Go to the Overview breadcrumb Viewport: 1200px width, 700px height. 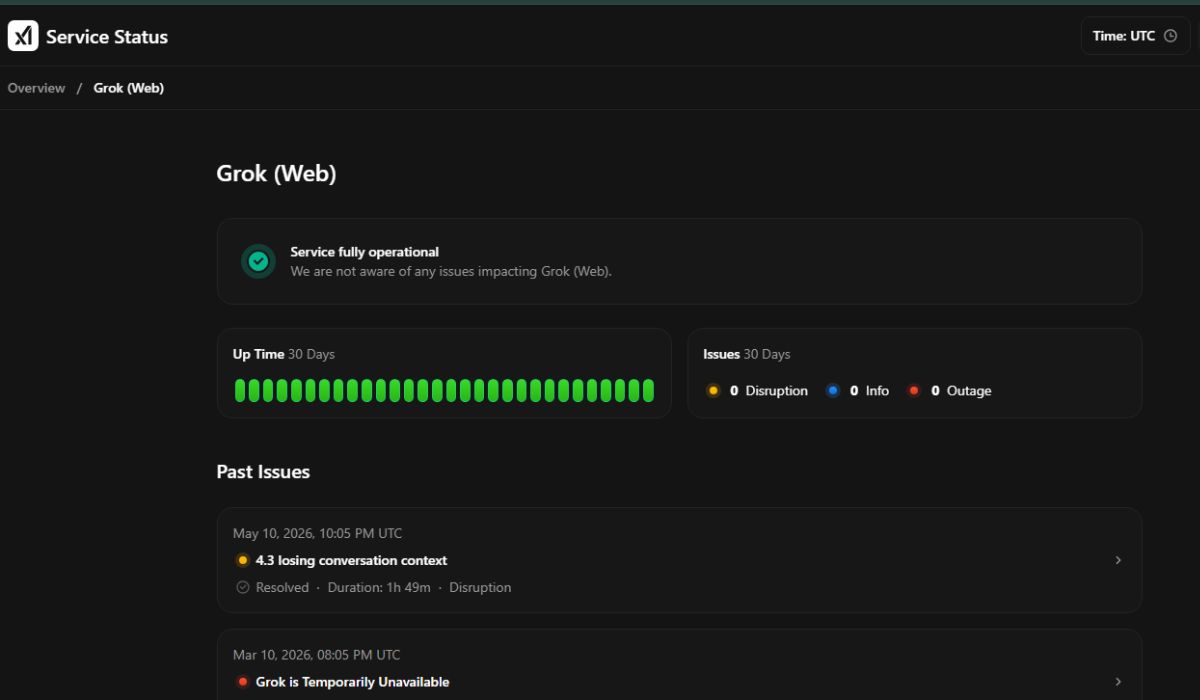pyautogui.click(x=36, y=88)
